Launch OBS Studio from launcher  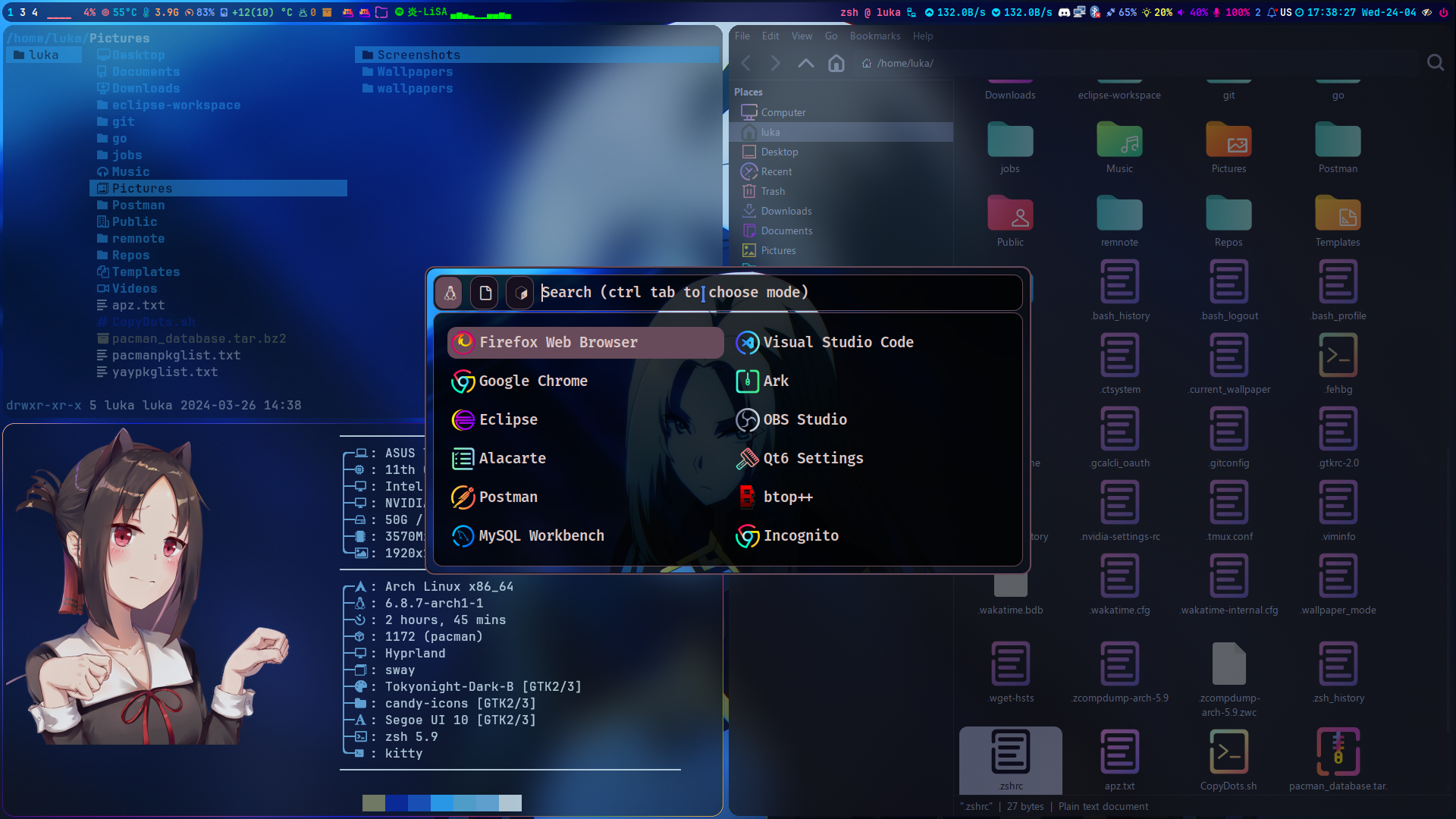tap(870, 420)
